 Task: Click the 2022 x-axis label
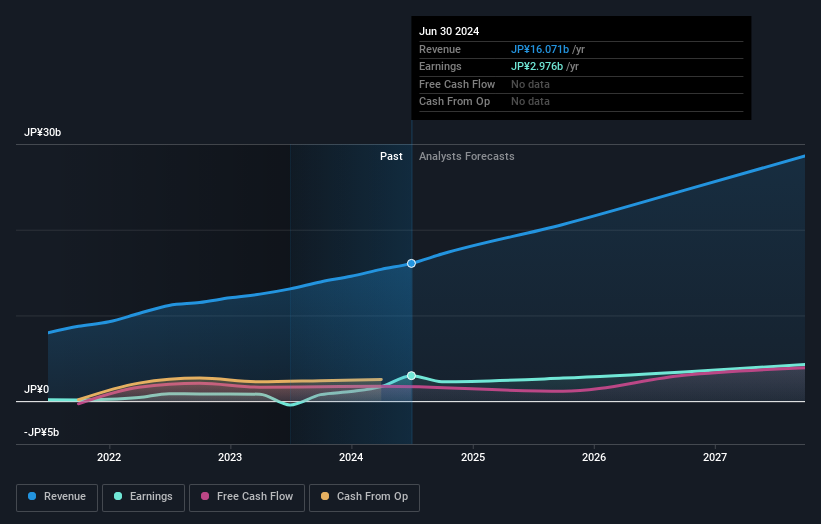tap(109, 457)
